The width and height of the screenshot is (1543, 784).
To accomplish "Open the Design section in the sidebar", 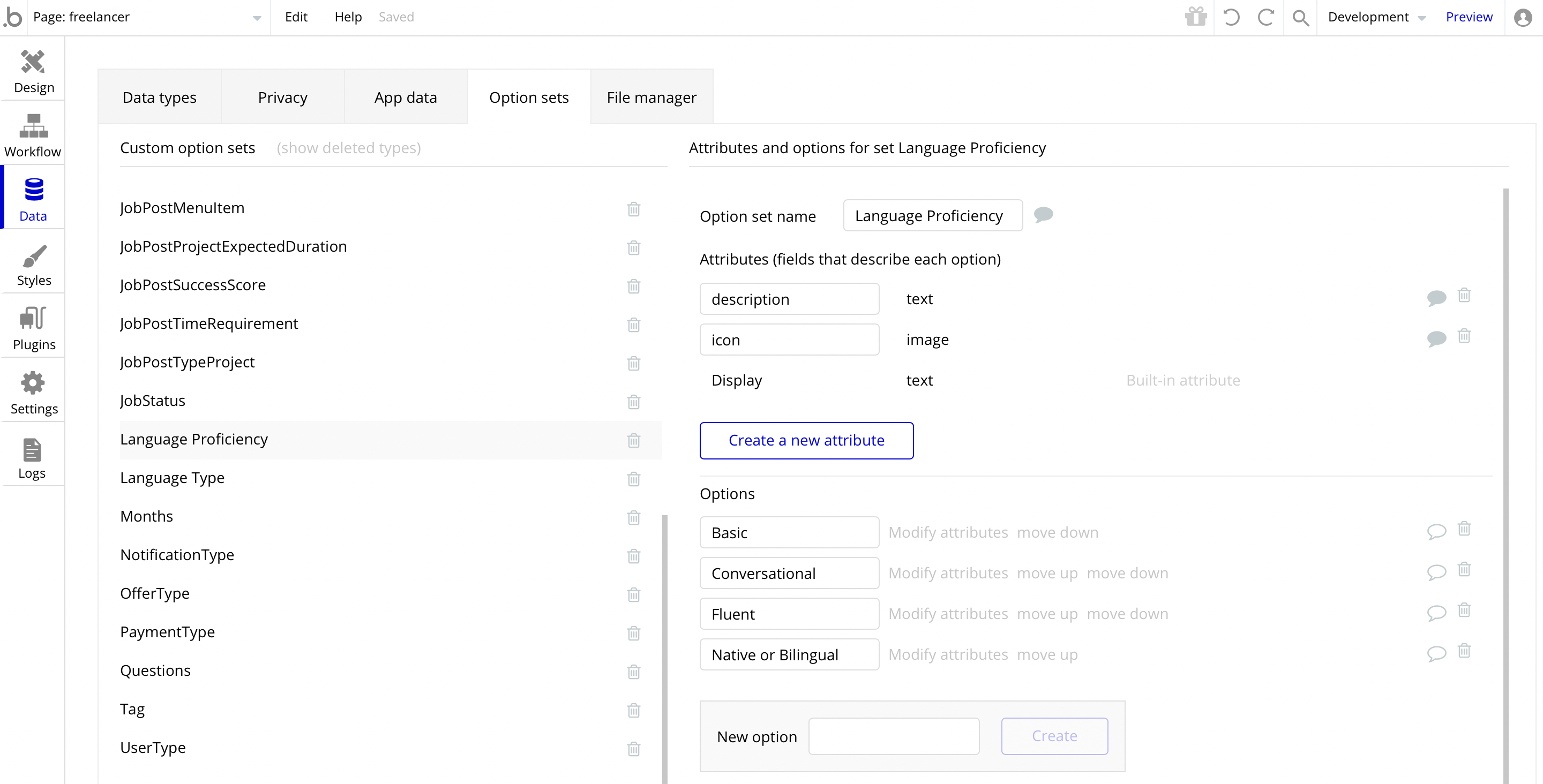I will pos(34,71).
